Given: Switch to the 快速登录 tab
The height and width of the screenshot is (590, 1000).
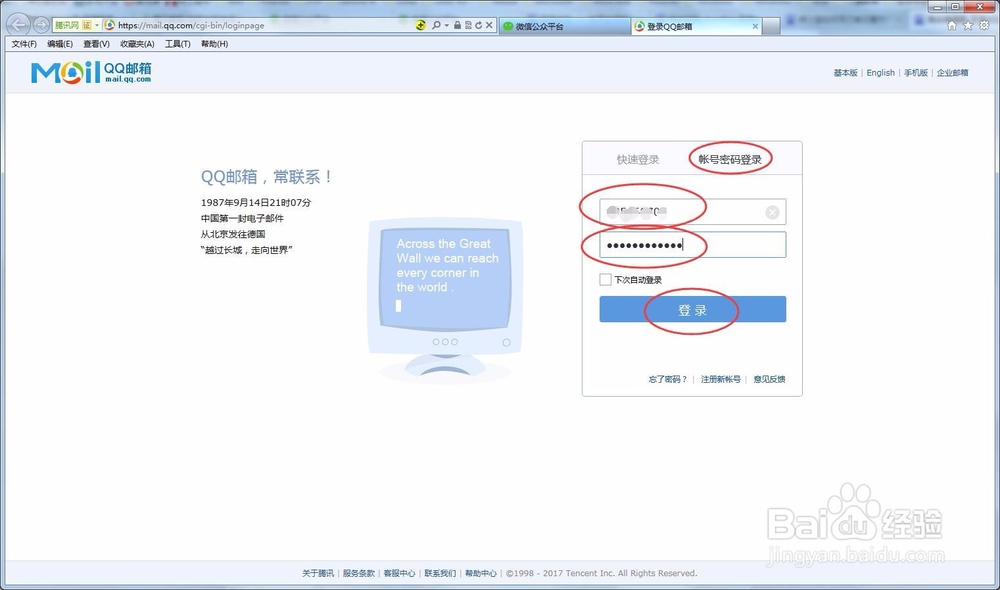Looking at the screenshot, I should coord(637,159).
